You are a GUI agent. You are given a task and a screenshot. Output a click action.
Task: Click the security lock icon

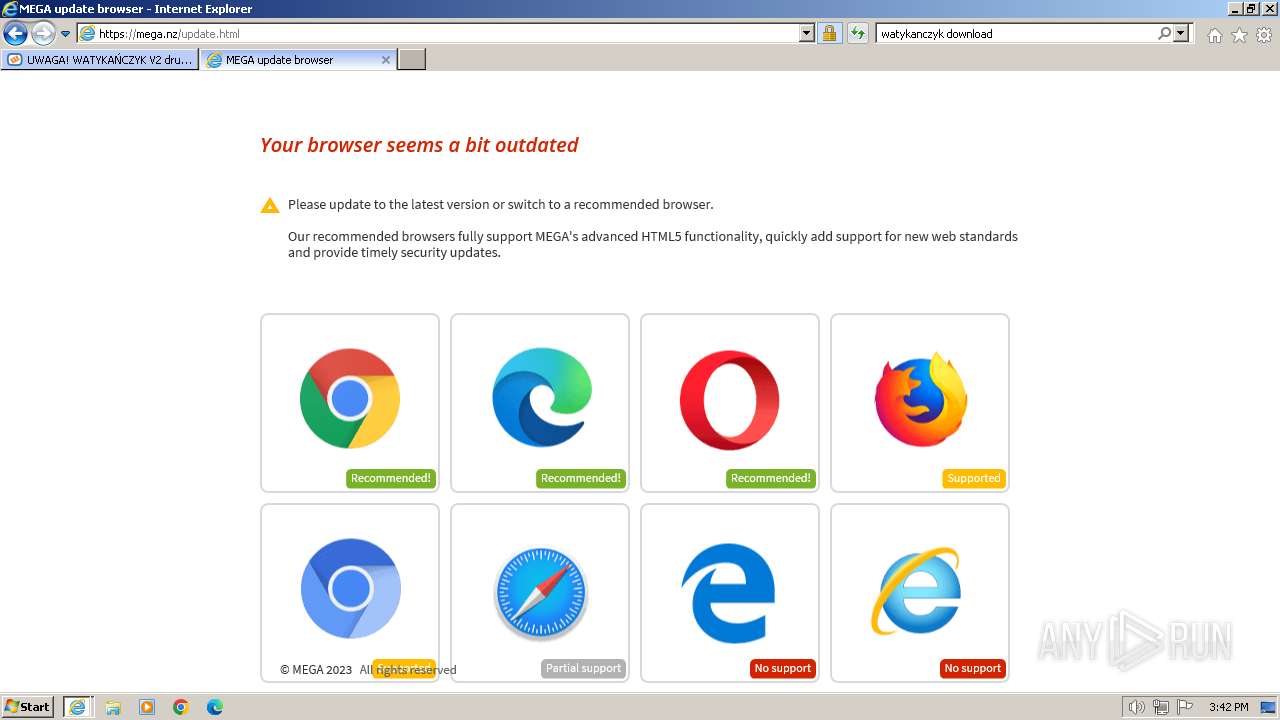829,34
